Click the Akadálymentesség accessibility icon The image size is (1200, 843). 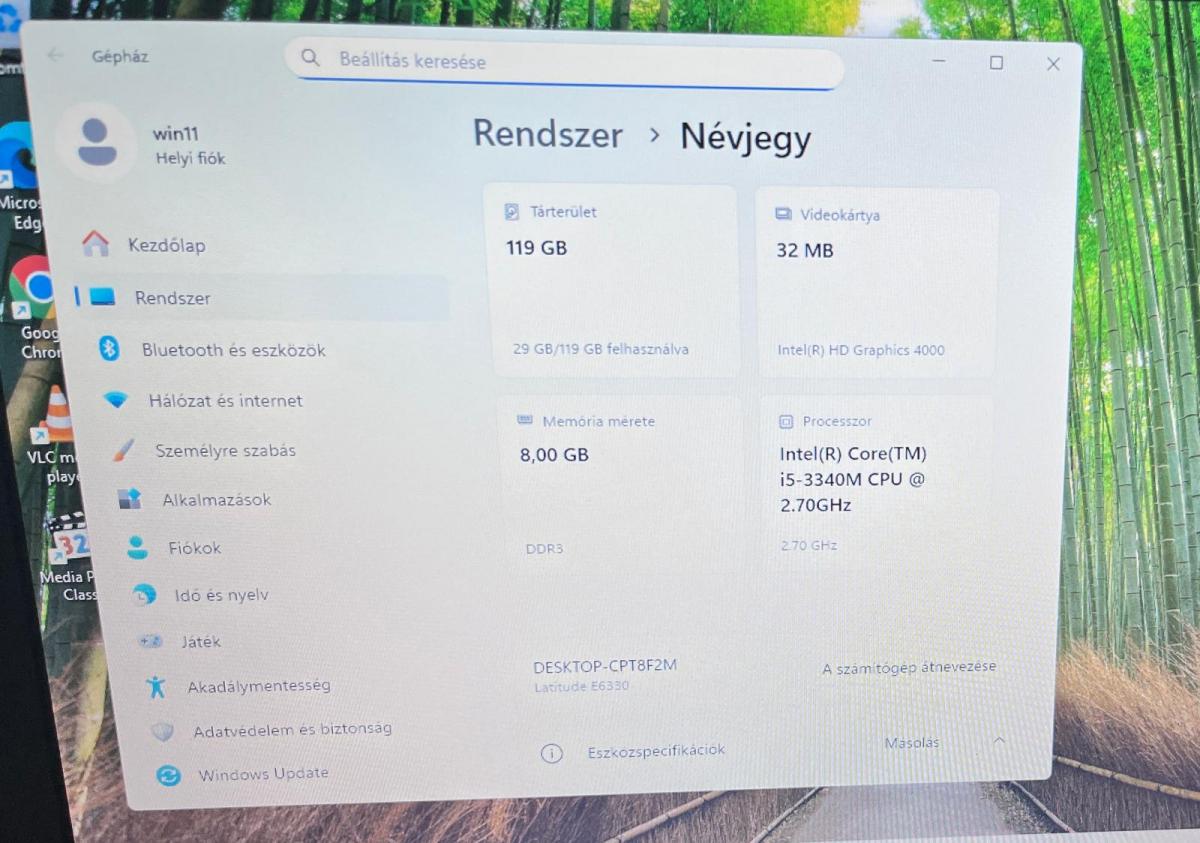pos(155,686)
